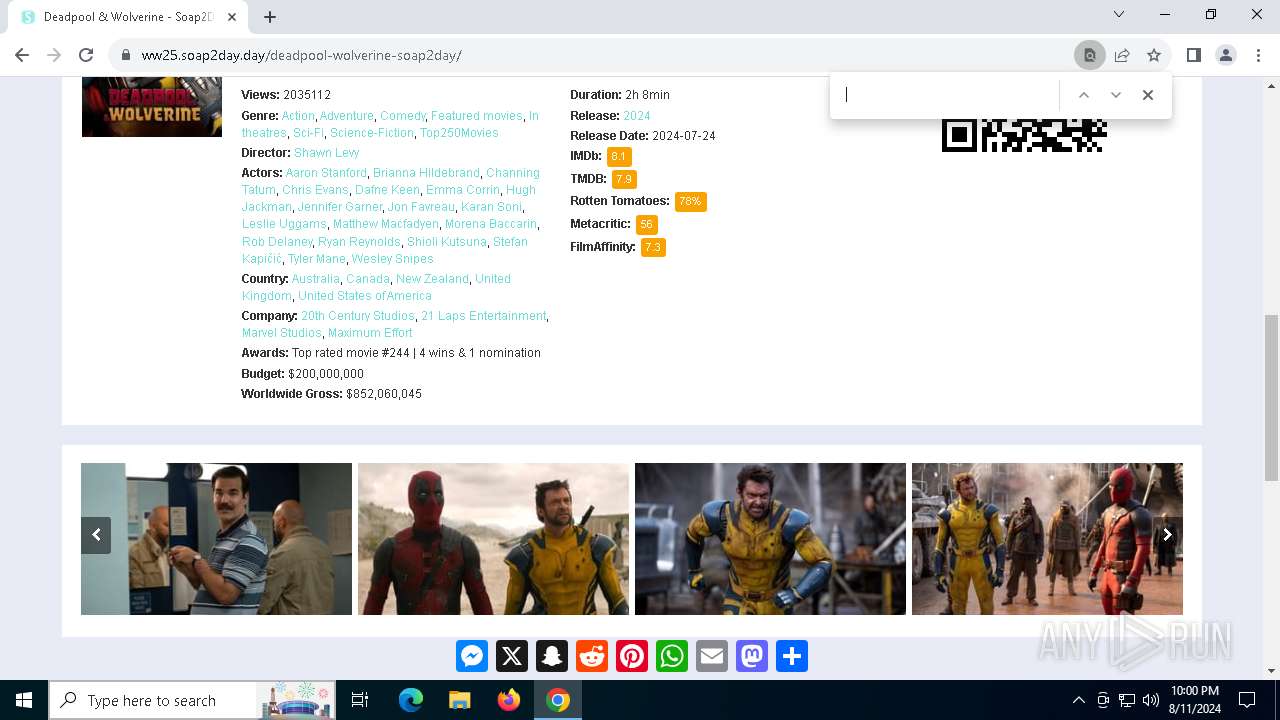1280x720 pixels.
Task: Close the Deadpool & Wolverine tab
Action: 232,17
